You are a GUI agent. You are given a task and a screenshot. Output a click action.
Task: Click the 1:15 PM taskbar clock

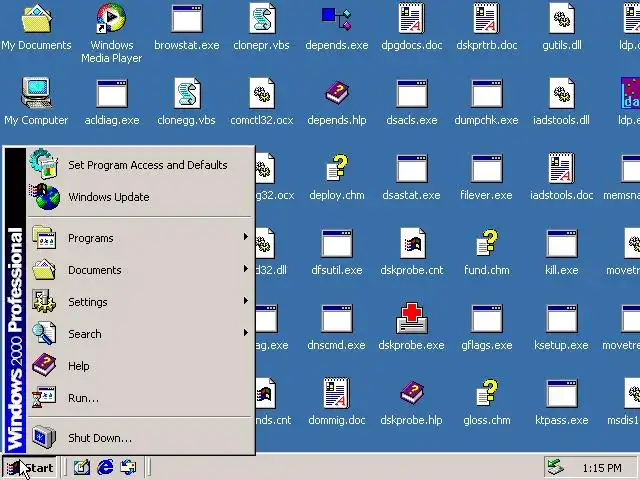coord(602,468)
